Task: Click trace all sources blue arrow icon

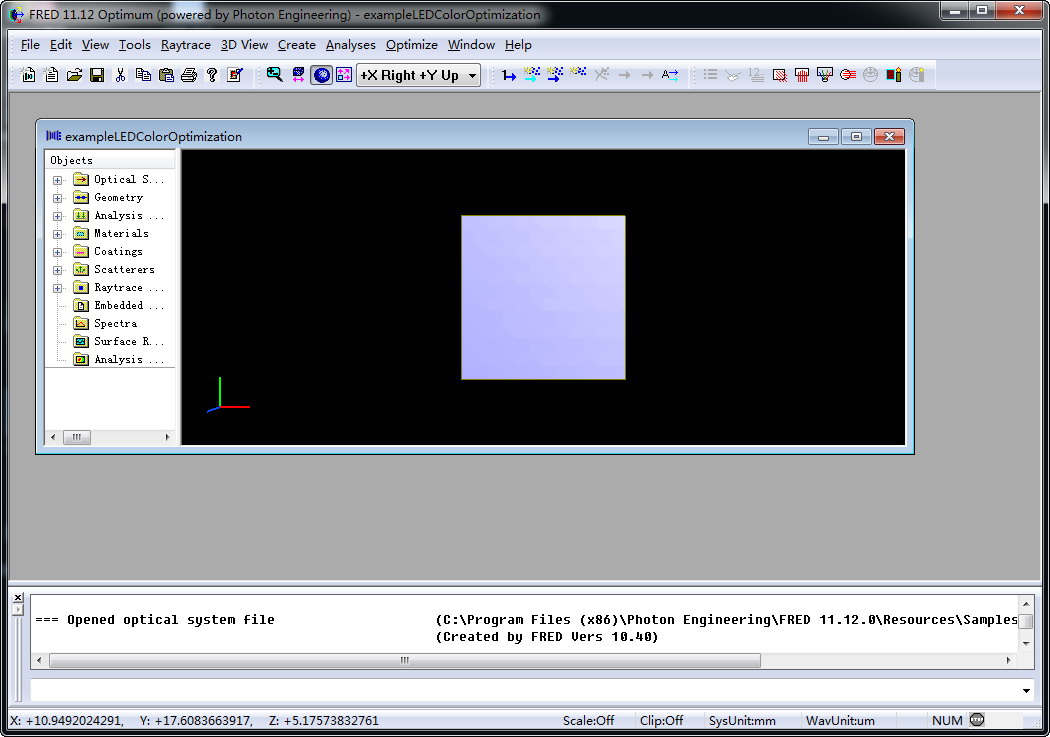Action: click(x=555, y=75)
